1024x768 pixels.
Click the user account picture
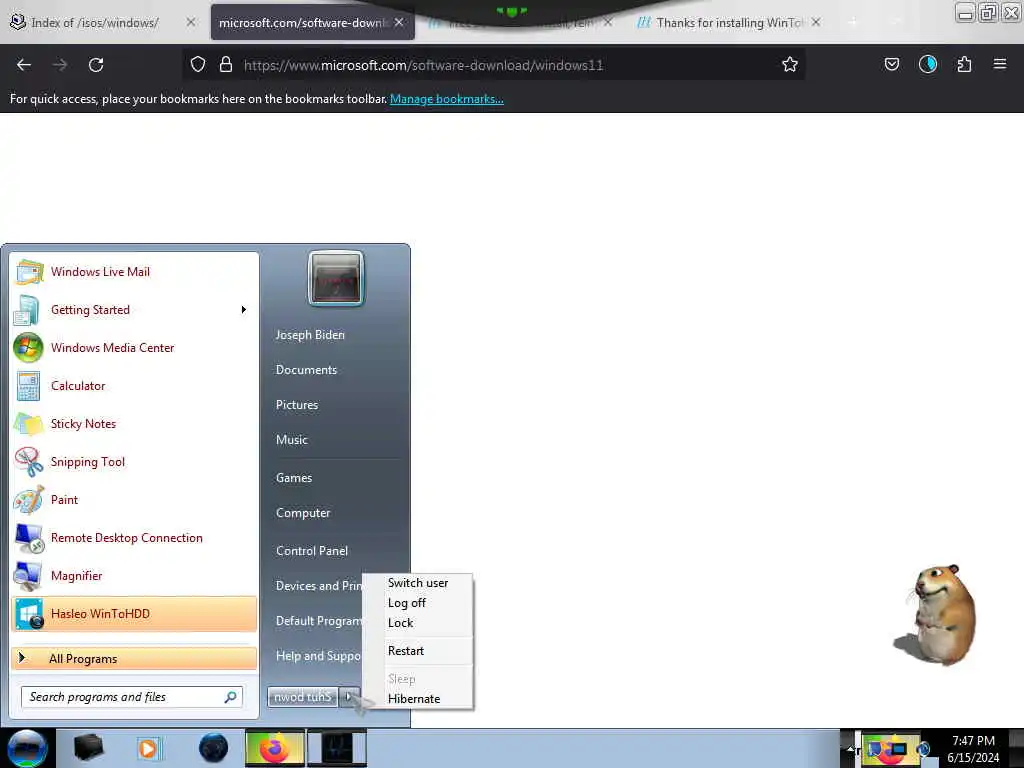click(336, 278)
